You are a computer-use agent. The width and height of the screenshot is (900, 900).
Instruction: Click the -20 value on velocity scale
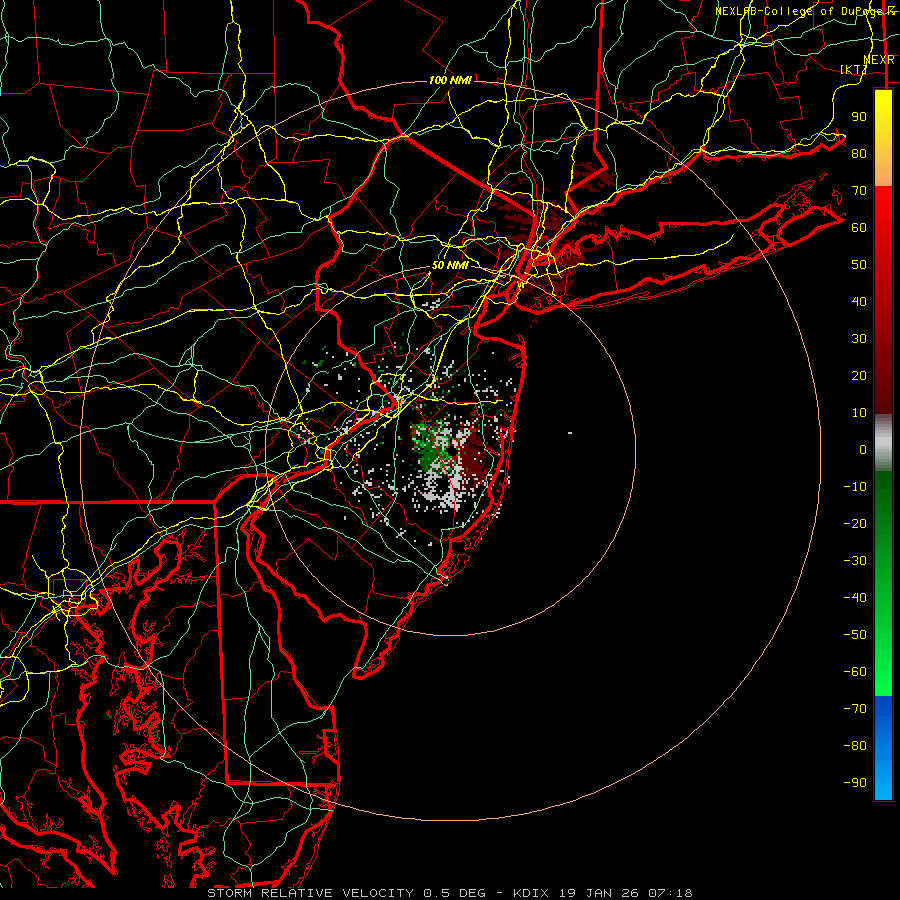(x=855, y=524)
